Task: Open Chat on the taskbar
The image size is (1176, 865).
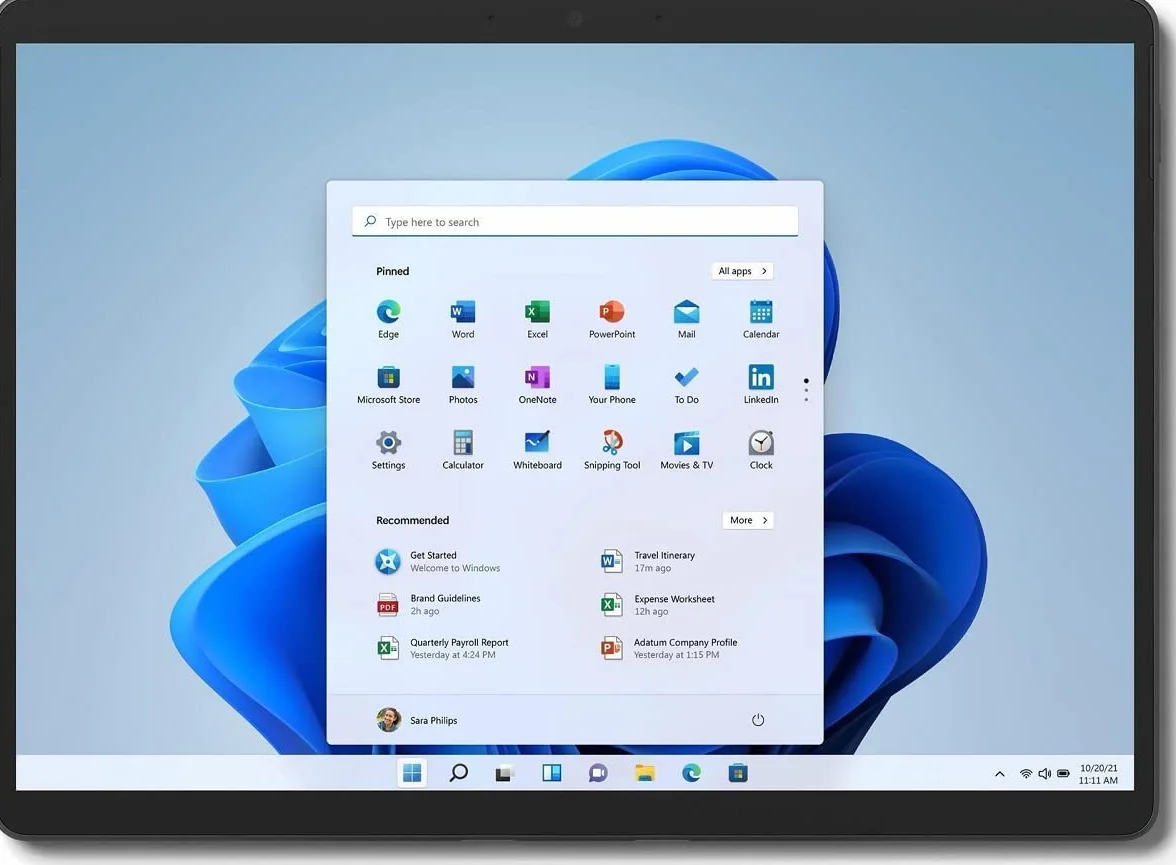Action: pos(598,773)
